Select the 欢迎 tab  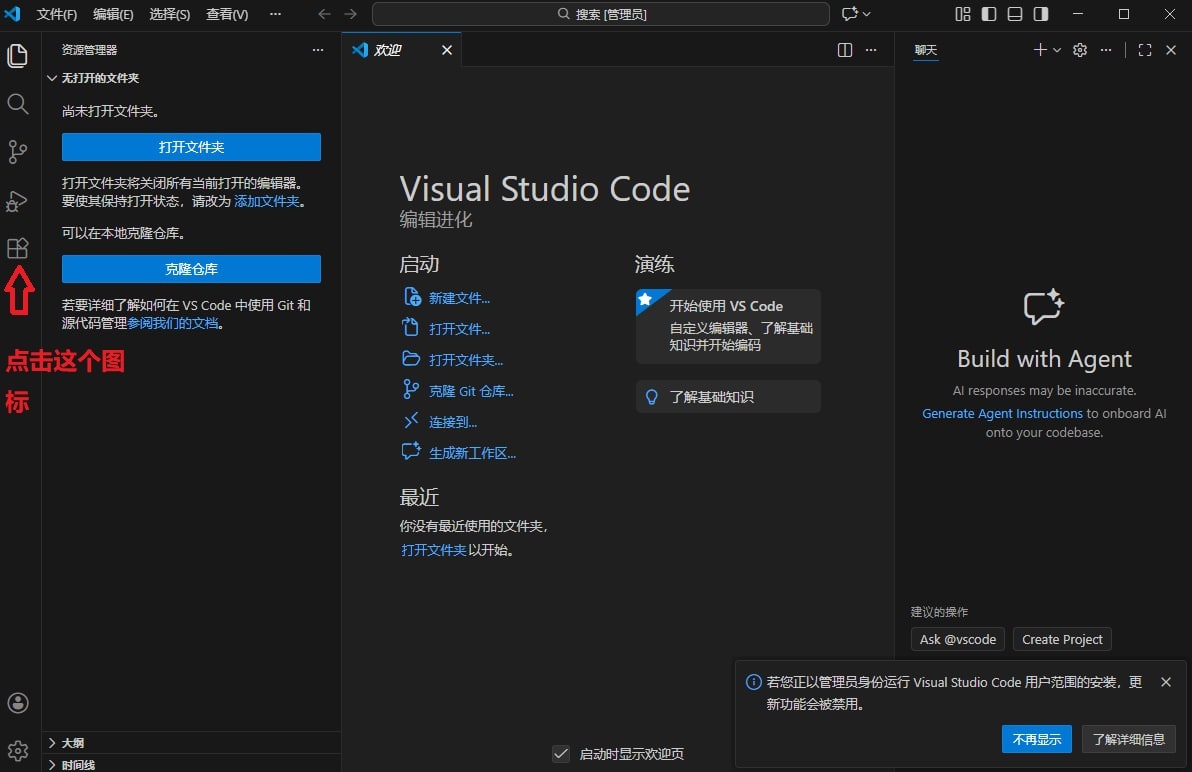click(x=388, y=50)
